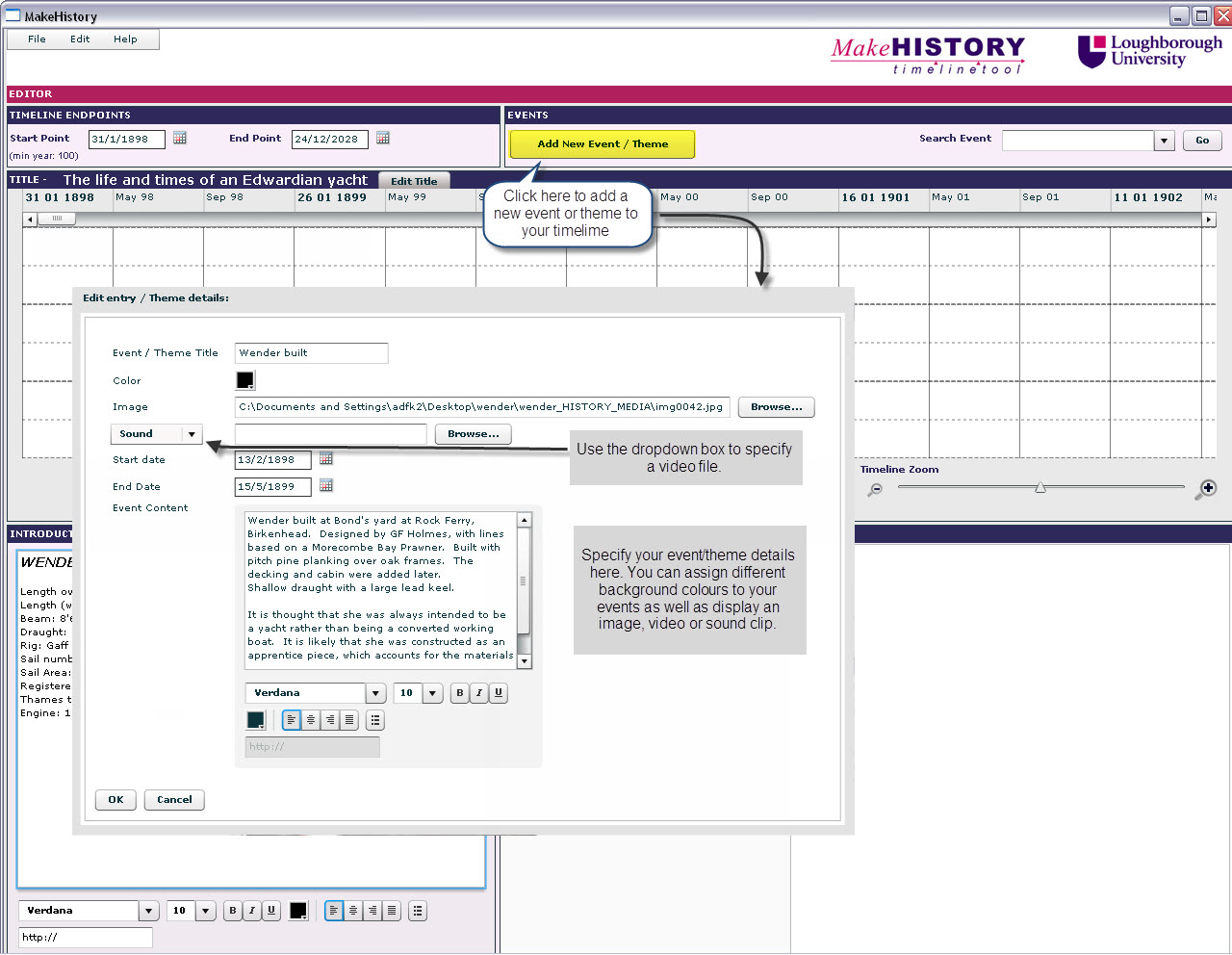Click the Event / Theme Title text field
This screenshot has width=1232, height=955.
(311, 353)
